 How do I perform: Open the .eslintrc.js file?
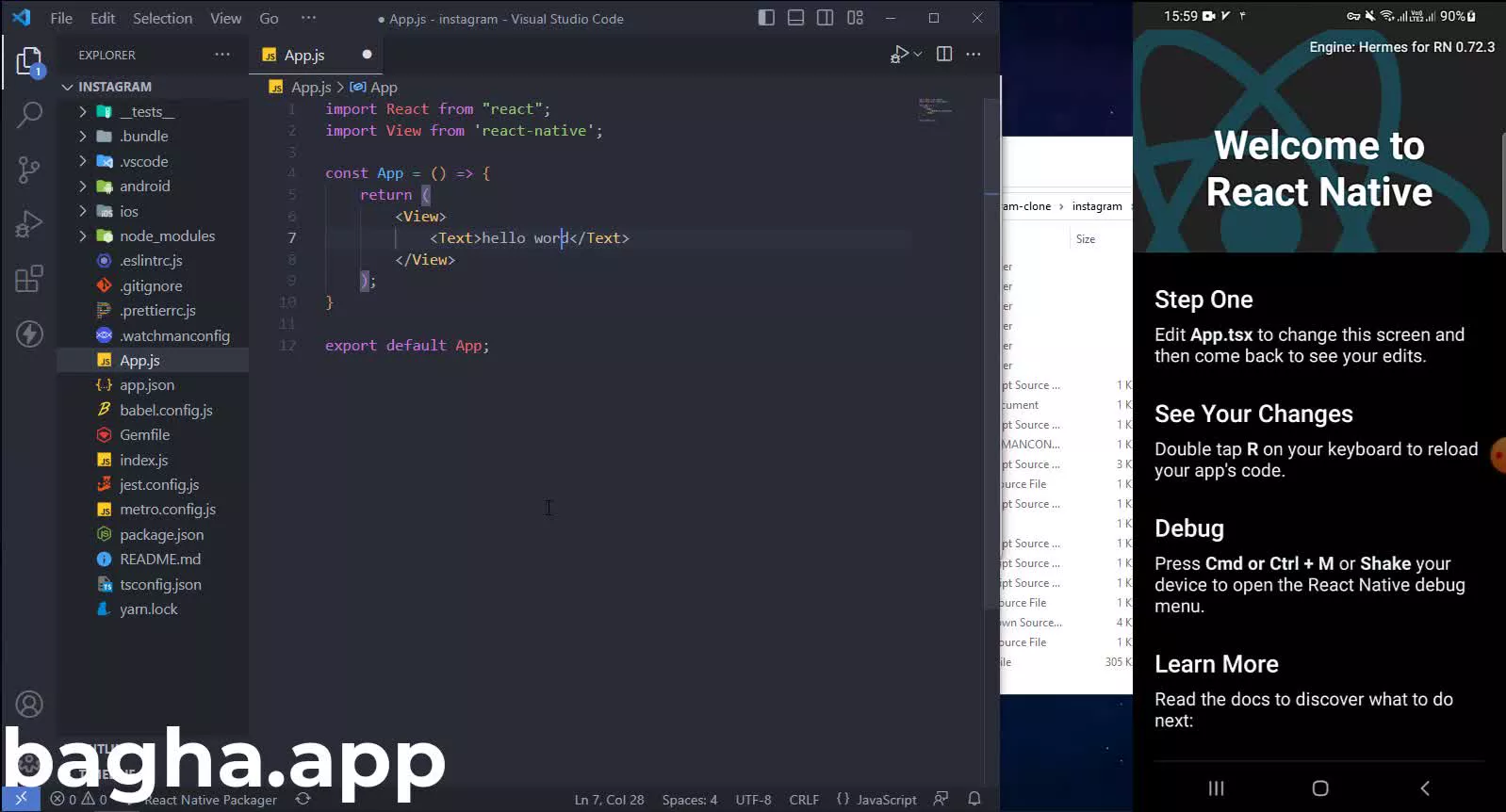pos(153,260)
